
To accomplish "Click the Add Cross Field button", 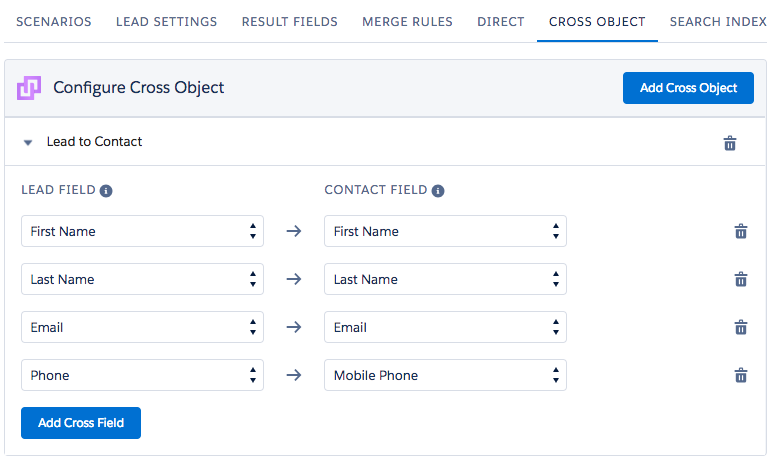I will [x=81, y=423].
